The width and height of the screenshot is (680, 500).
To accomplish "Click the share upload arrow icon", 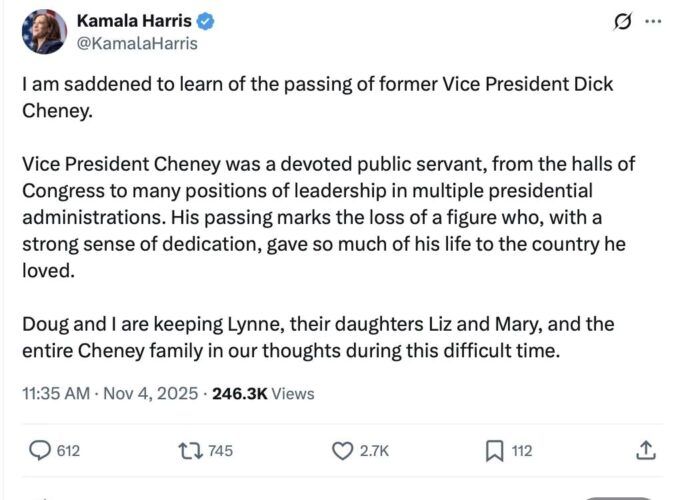I will 645,452.
